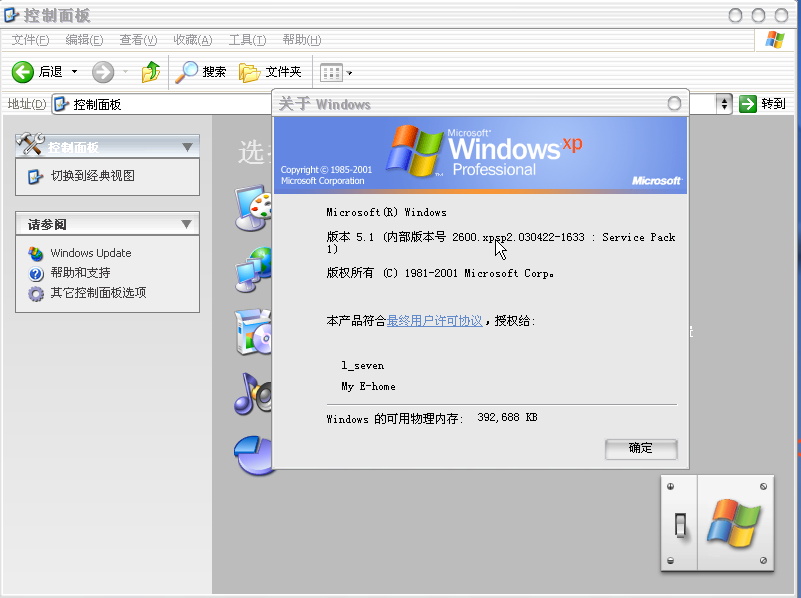The width and height of the screenshot is (801, 598).
Task: Click 确定 in the About Windows dialog
Action: 641,449
